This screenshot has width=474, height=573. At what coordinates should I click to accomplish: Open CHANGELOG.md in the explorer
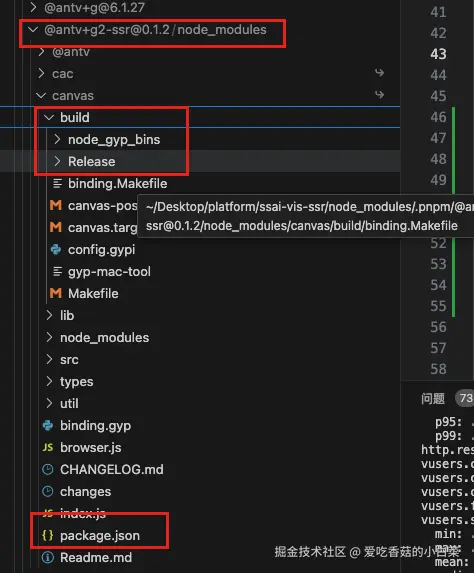click(112, 470)
